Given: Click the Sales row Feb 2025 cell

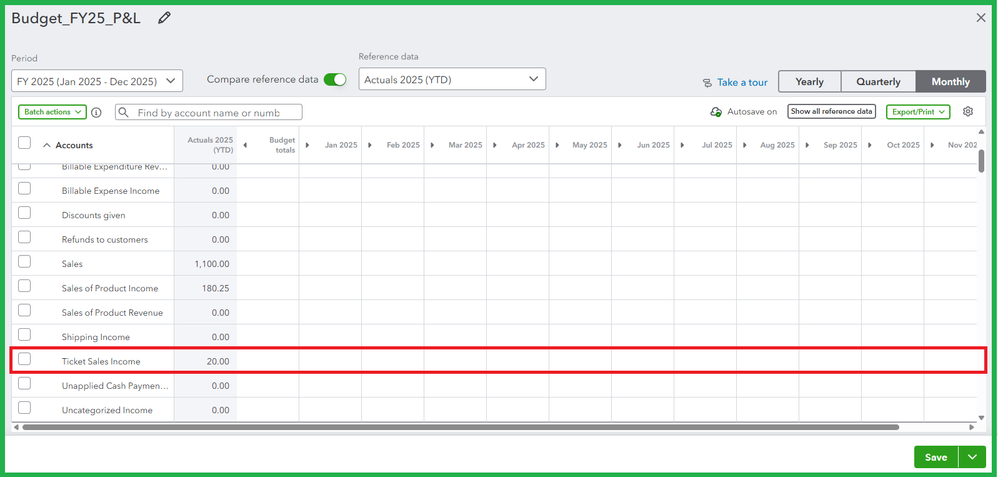Looking at the screenshot, I should [x=393, y=264].
